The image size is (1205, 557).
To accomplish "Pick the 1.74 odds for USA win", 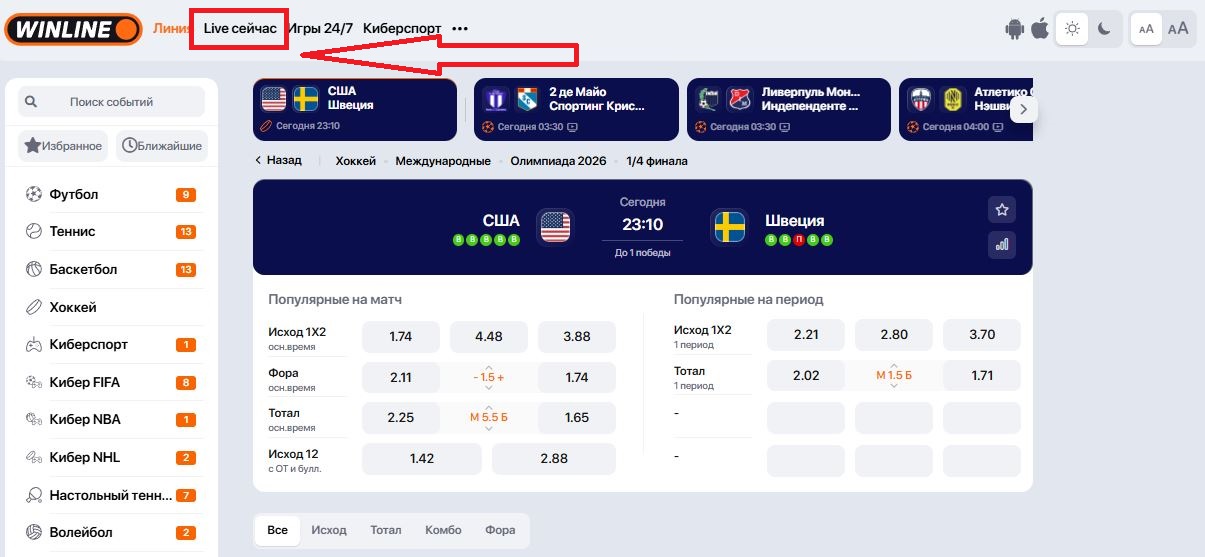I will coord(400,337).
